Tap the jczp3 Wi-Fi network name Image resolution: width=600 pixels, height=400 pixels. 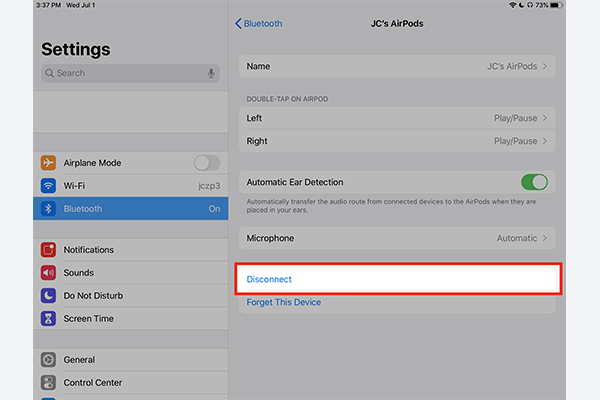pyautogui.click(x=209, y=186)
